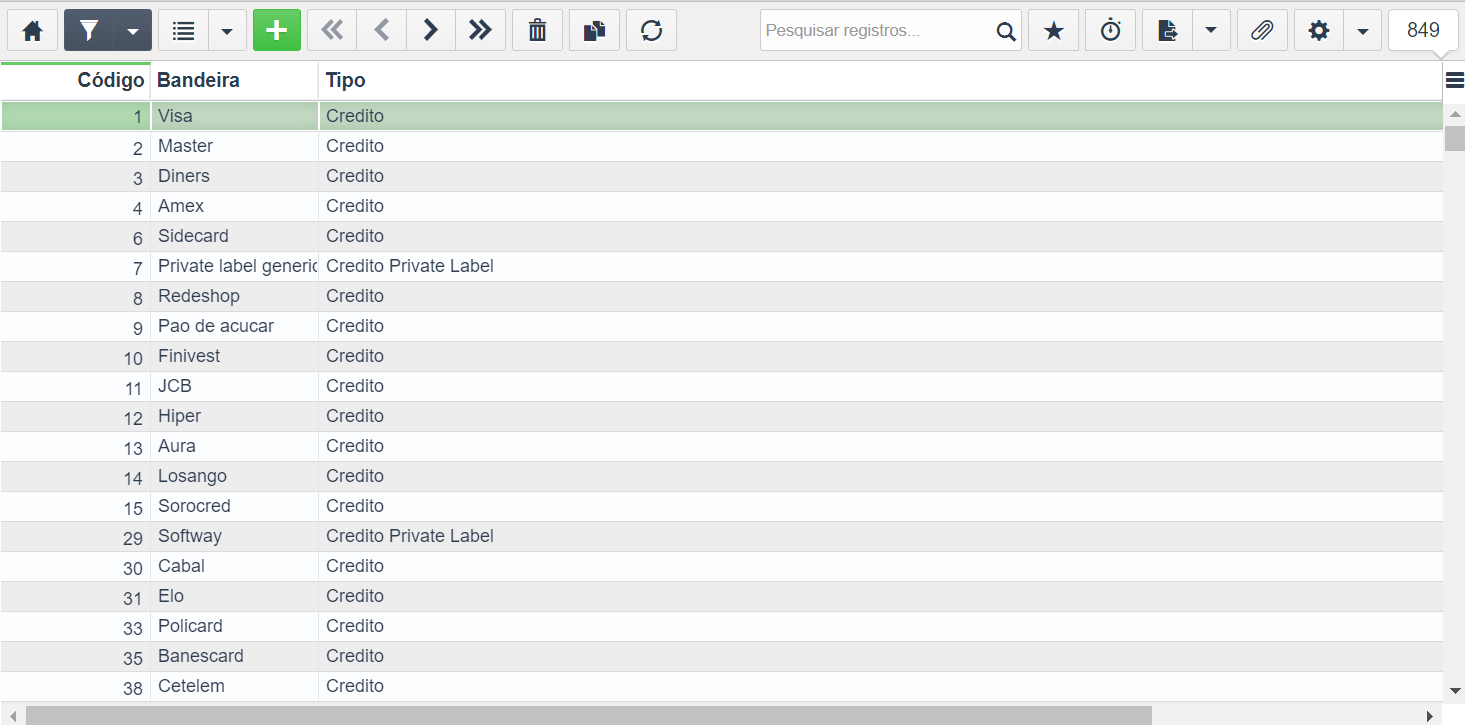This screenshot has height=725, width=1465.
Task: Open the filter funnel tool
Action: [89, 30]
